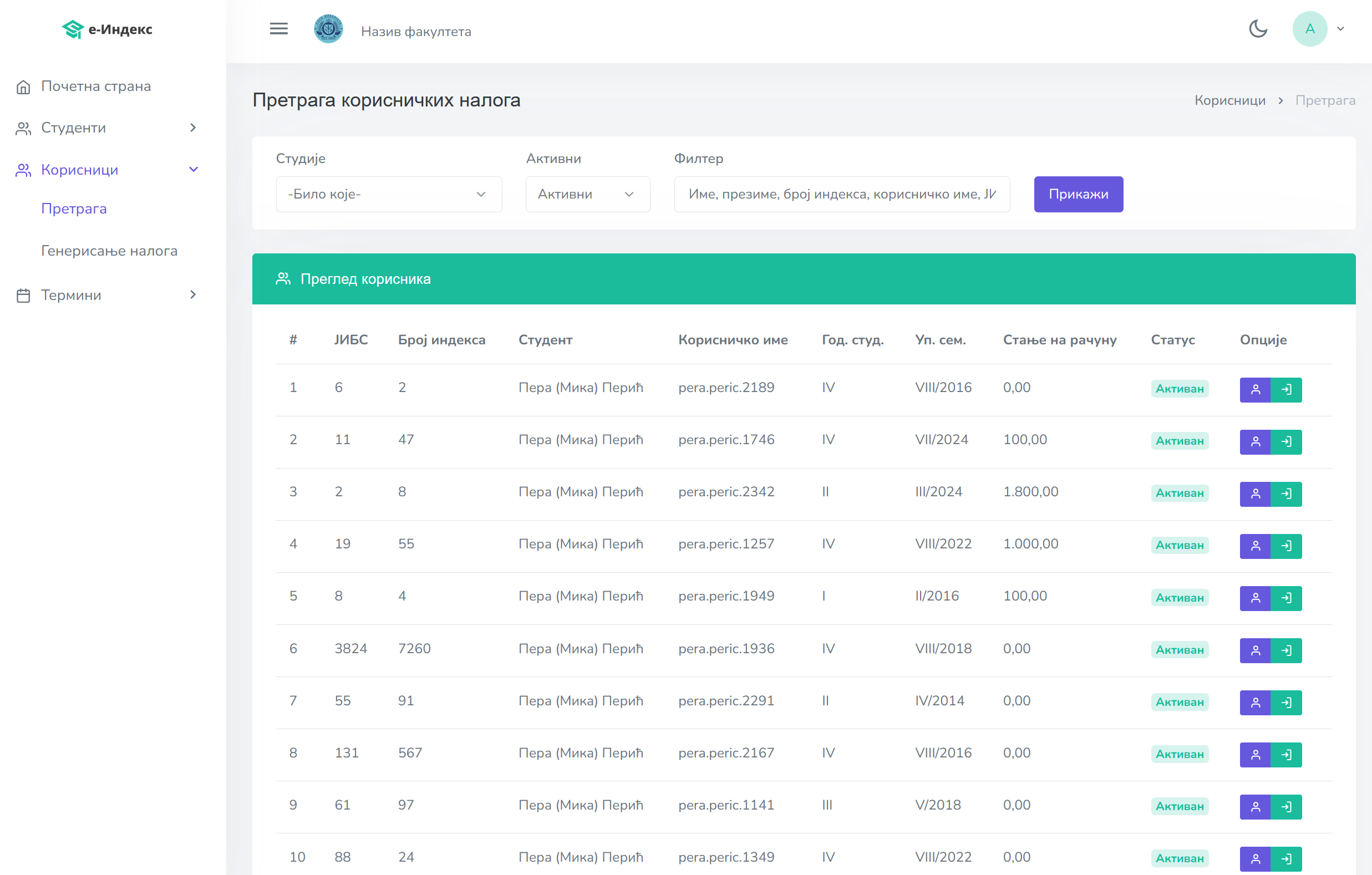Log in as pera.peric.1746 icon

(1286, 441)
